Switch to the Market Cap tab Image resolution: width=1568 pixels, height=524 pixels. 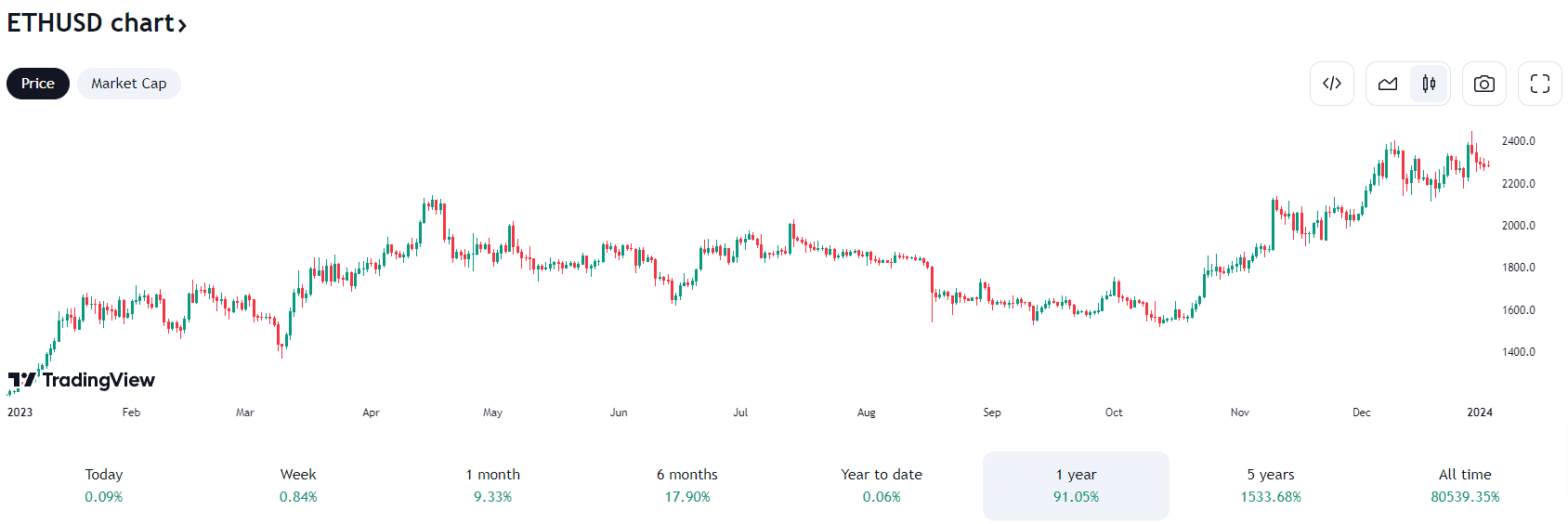tap(128, 84)
